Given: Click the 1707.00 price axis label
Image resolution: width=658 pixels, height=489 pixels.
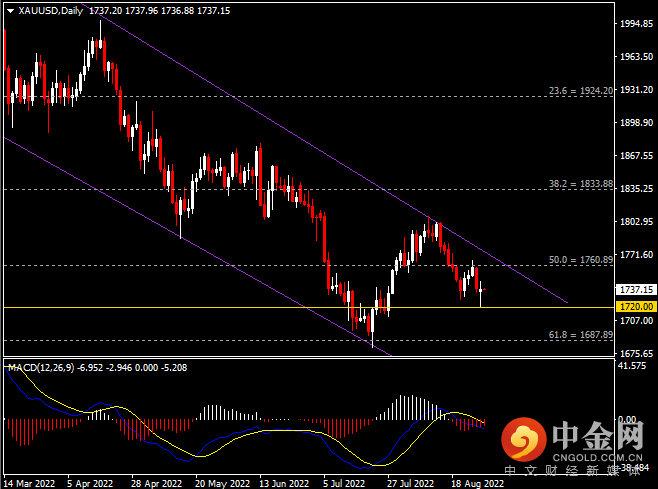Looking at the screenshot, I should pyautogui.click(x=637, y=321).
